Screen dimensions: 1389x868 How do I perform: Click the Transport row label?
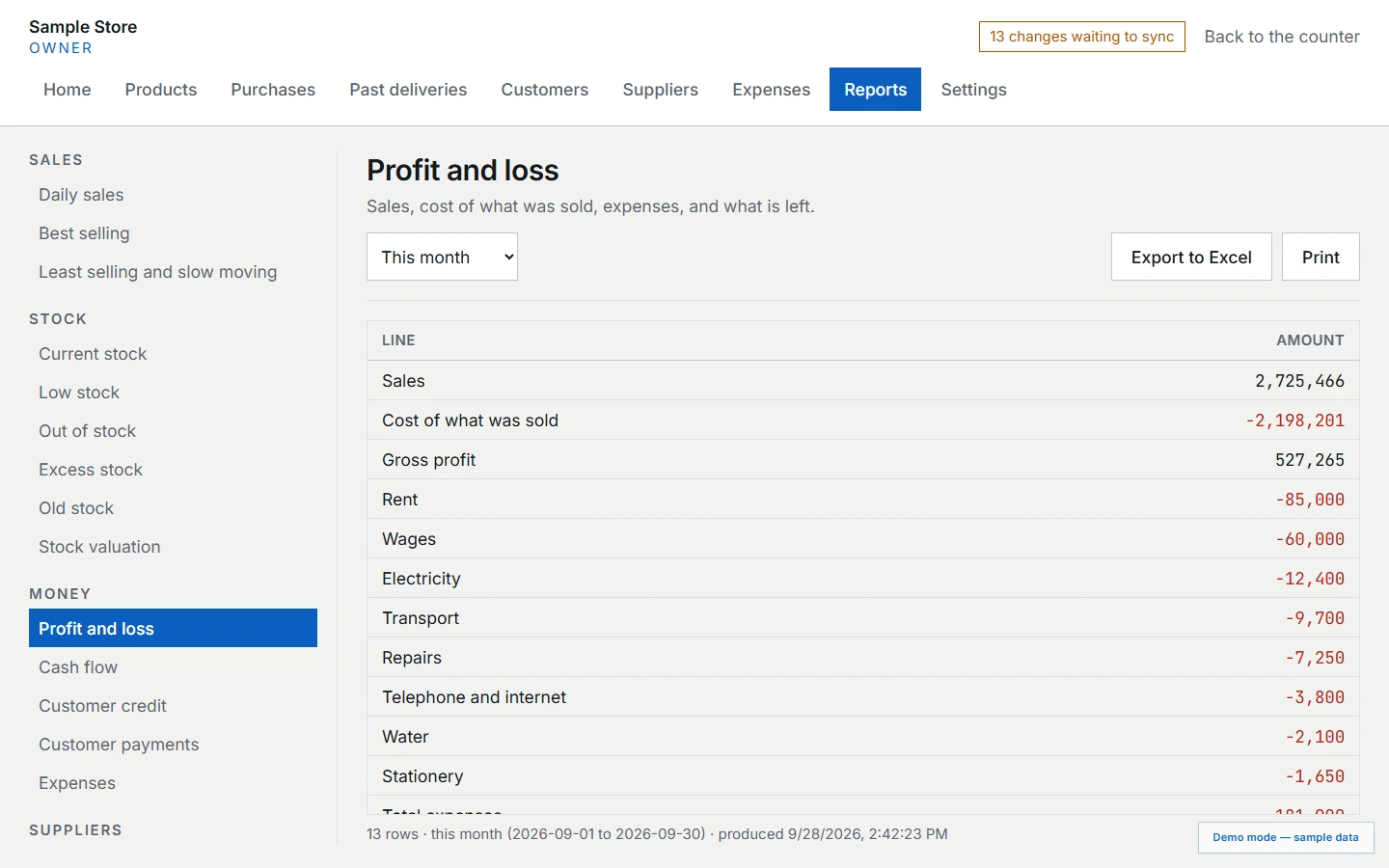coord(421,618)
